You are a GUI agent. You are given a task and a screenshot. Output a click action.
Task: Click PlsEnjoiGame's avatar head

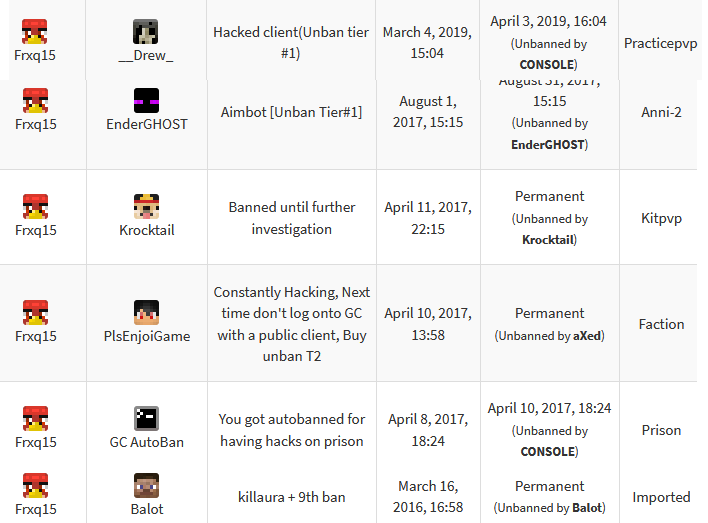point(146,313)
